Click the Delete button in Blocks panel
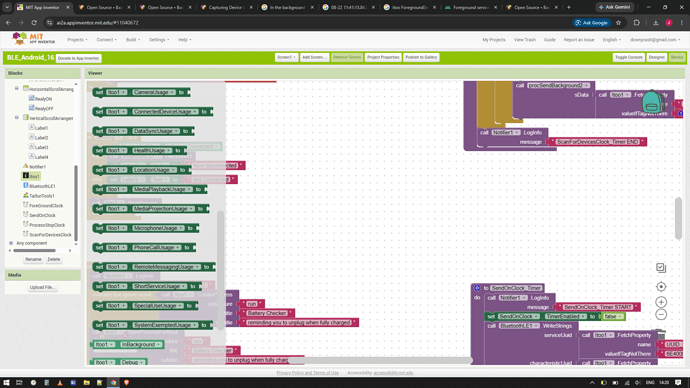 [54, 259]
